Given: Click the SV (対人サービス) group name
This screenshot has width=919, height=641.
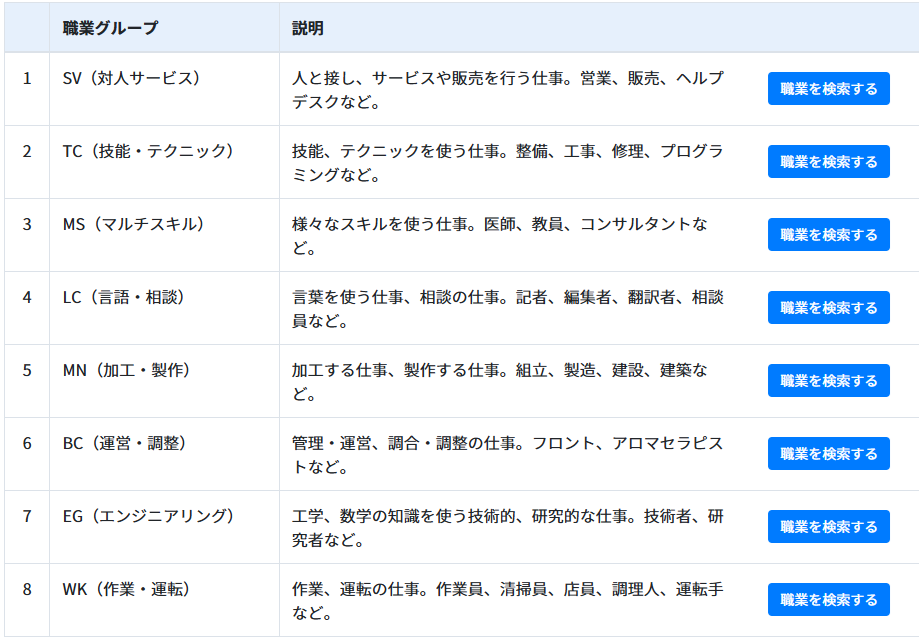Looking at the screenshot, I should [x=131, y=78].
